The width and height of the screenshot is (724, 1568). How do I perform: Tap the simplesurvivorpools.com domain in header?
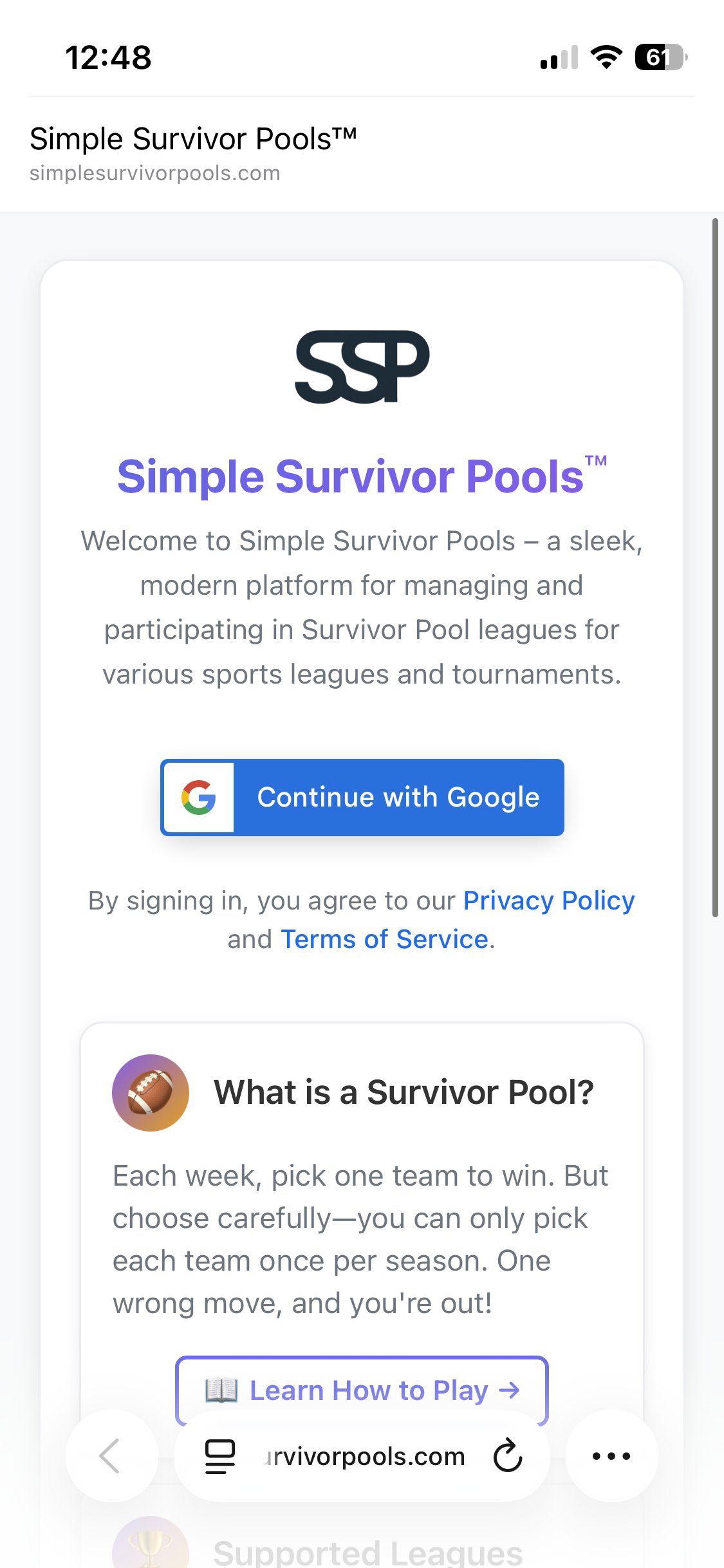tap(155, 173)
